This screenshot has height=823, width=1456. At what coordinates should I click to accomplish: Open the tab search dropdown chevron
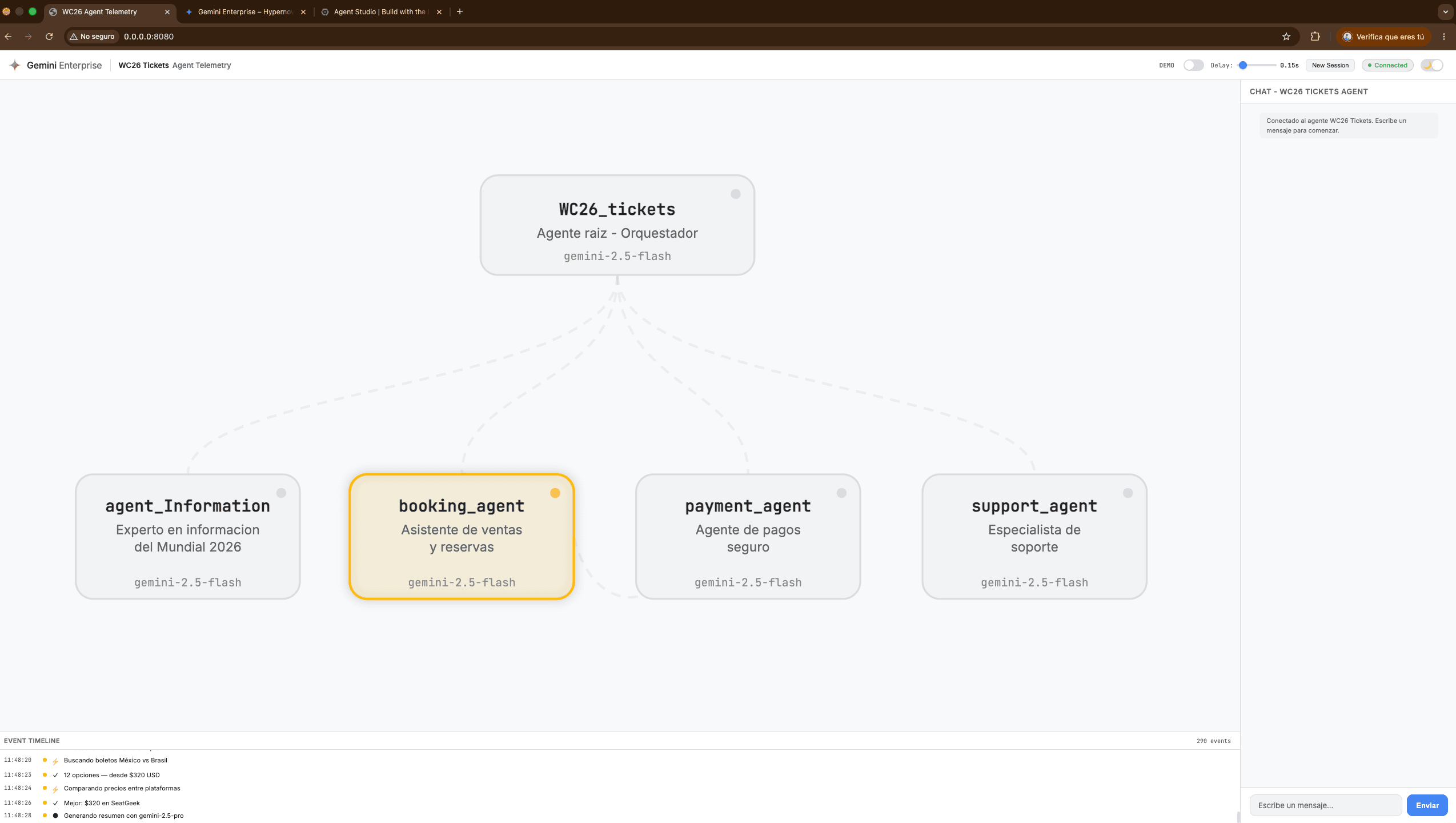pos(1446,11)
